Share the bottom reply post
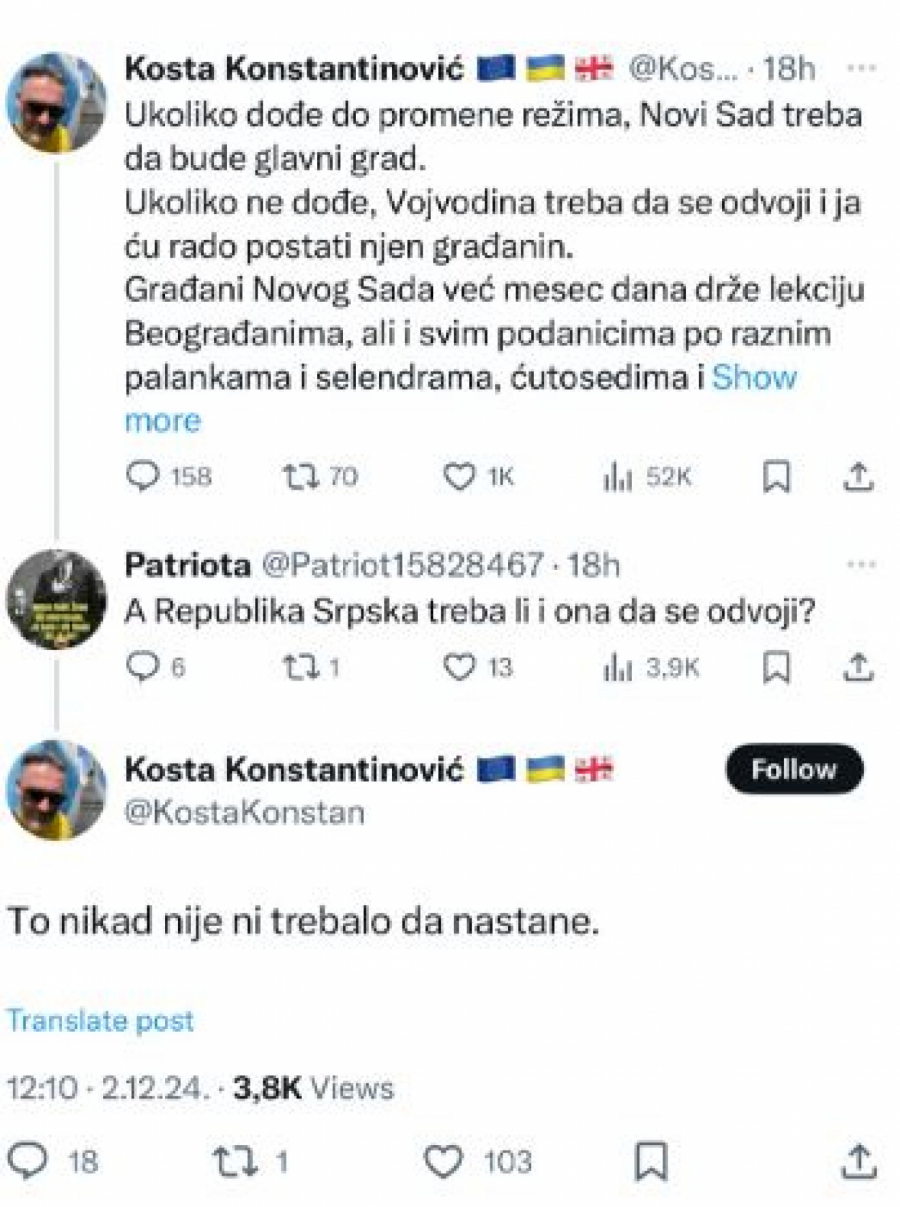 pos(857,1162)
